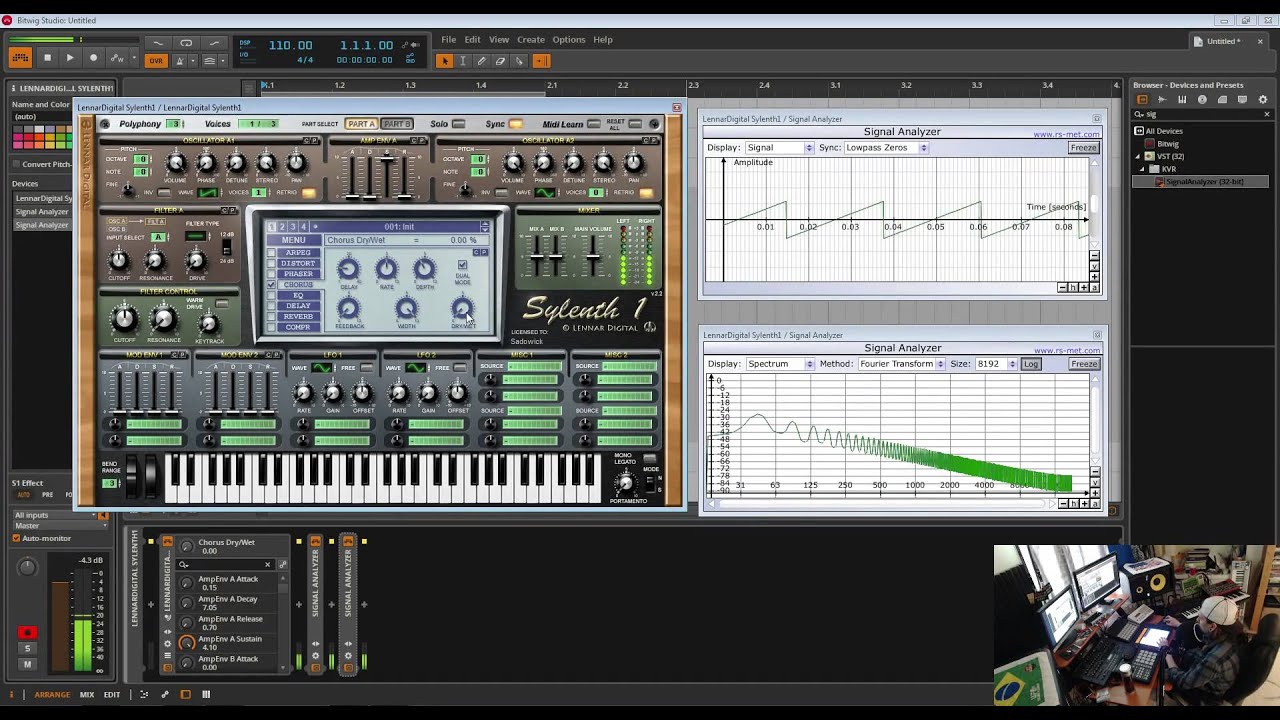Disable the CHORUS effect checkbox
Screen dimensions: 1280x720
click(271, 285)
